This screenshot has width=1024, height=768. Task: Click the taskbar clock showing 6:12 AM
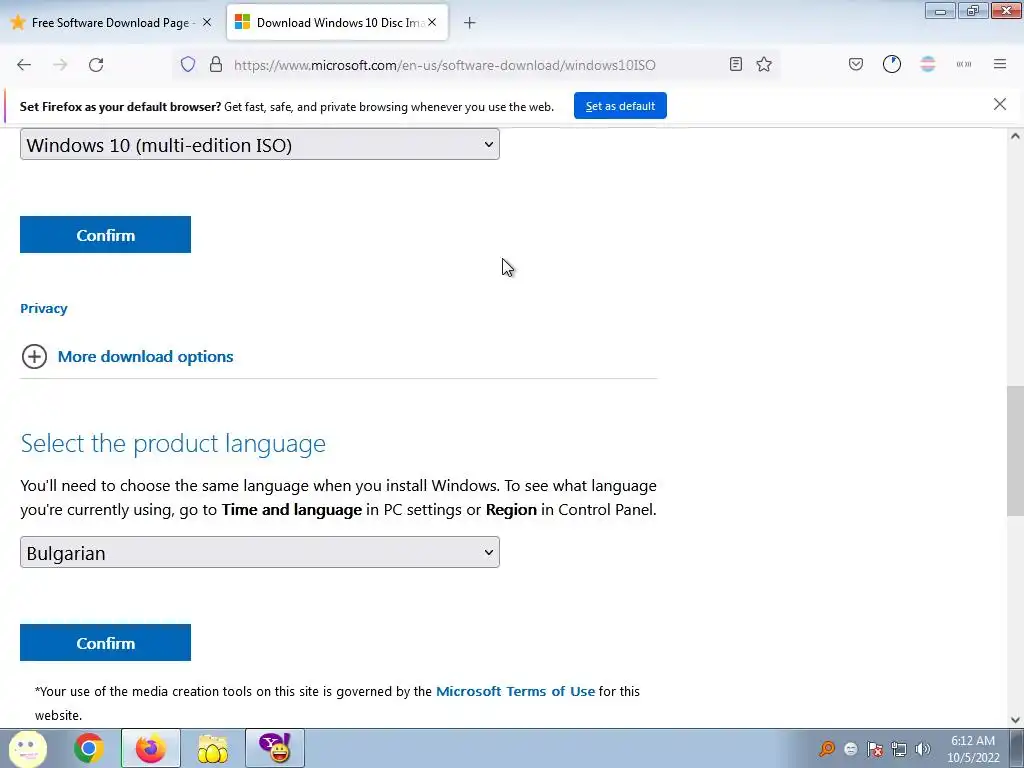click(973, 749)
